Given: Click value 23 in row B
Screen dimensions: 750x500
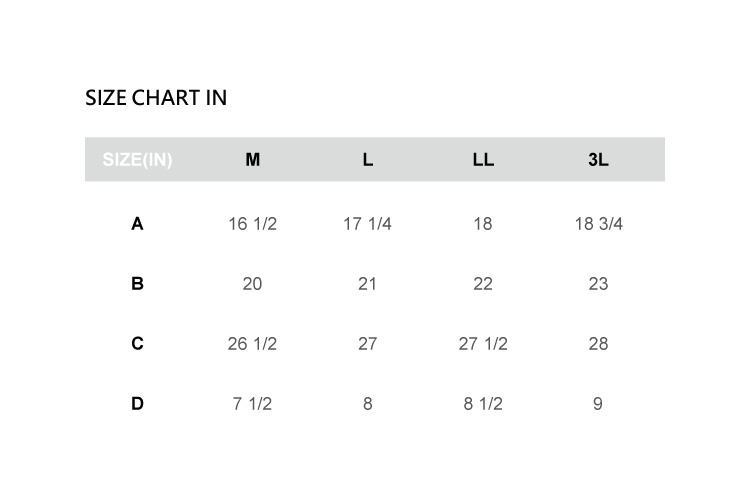Looking at the screenshot, I should coord(598,284).
